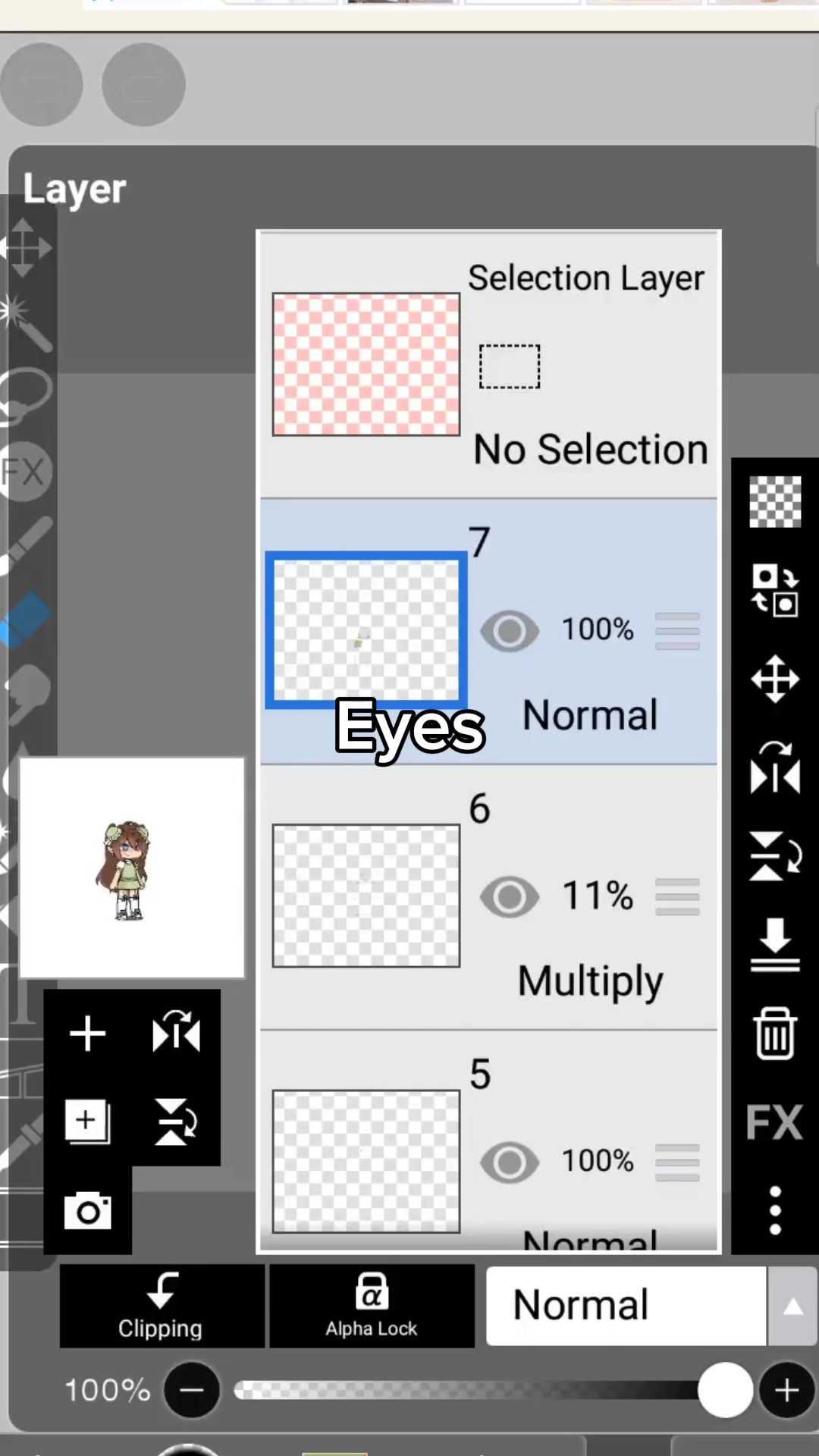Decrease opacity with the minus button
Viewport: 819px width, 1456px height.
(x=192, y=1390)
